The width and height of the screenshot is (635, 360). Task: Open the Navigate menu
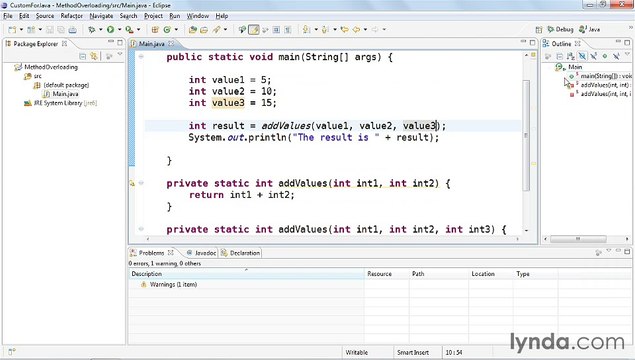pyautogui.click(x=101, y=16)
